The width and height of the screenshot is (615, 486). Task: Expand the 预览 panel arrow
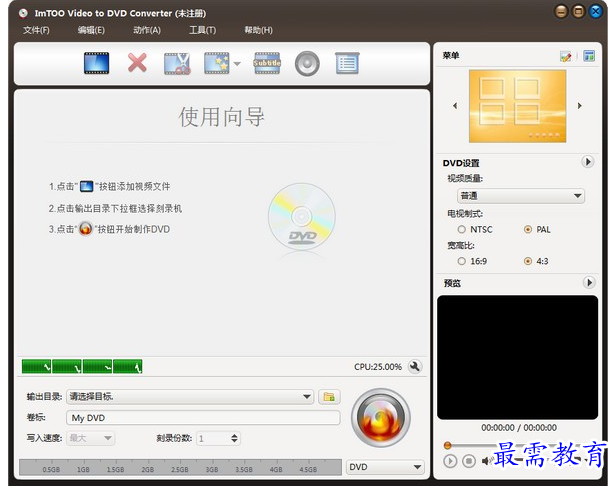589,282
